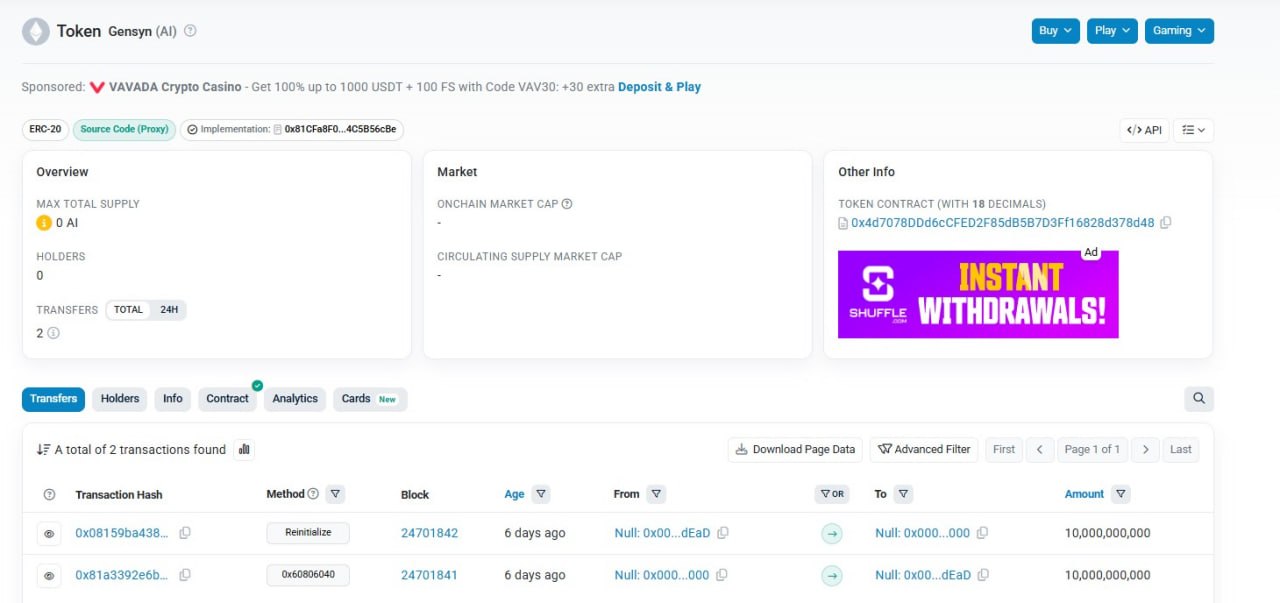Click the help icon in the table header
Image resolution: width=1280 pixels, height=603 pixels.
(x=50, y=494)
